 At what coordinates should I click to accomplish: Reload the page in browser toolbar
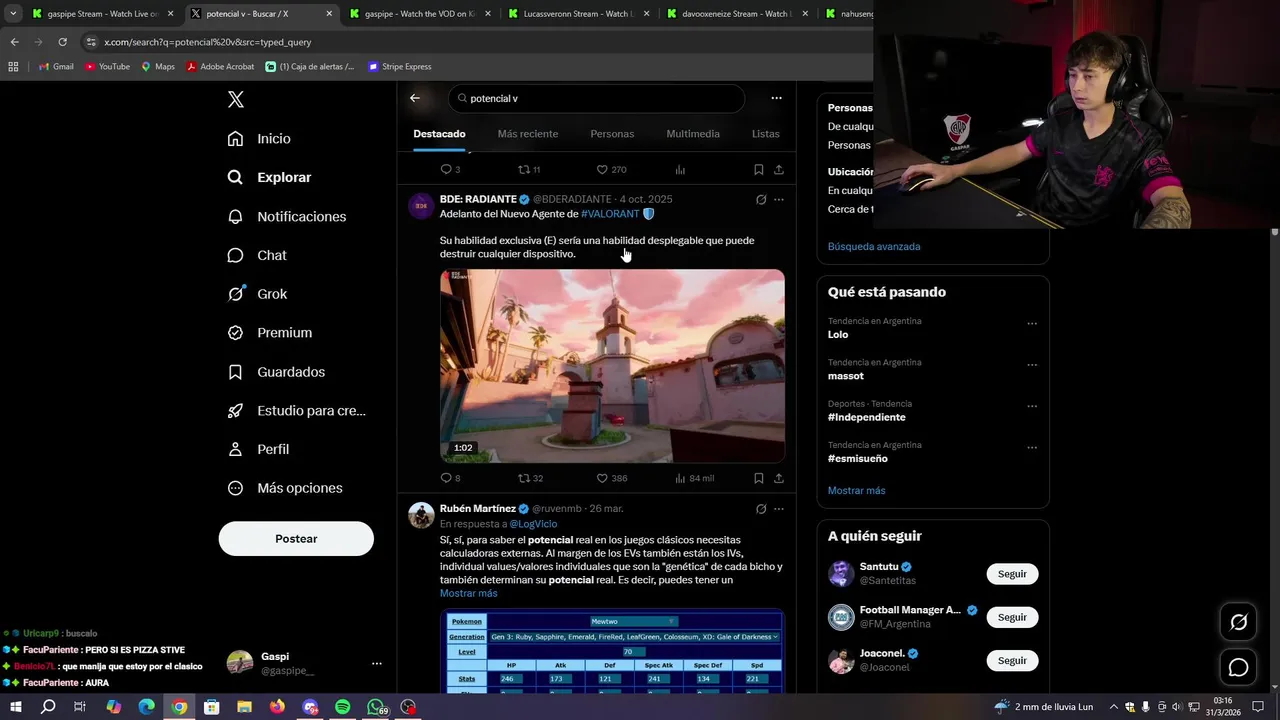point(62,42)
